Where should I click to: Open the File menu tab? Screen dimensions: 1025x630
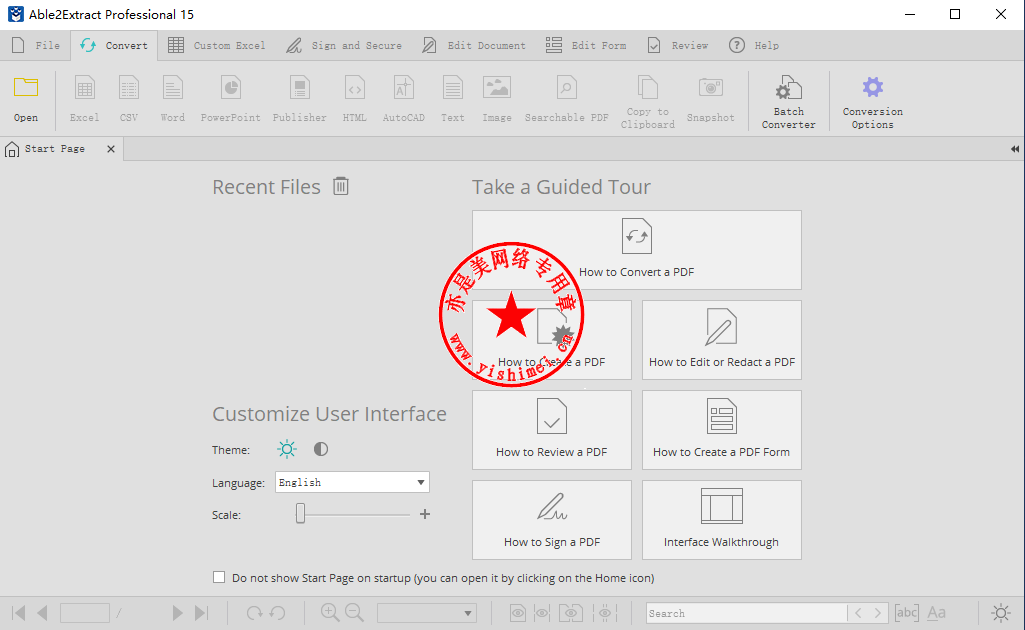pos(36,45)
